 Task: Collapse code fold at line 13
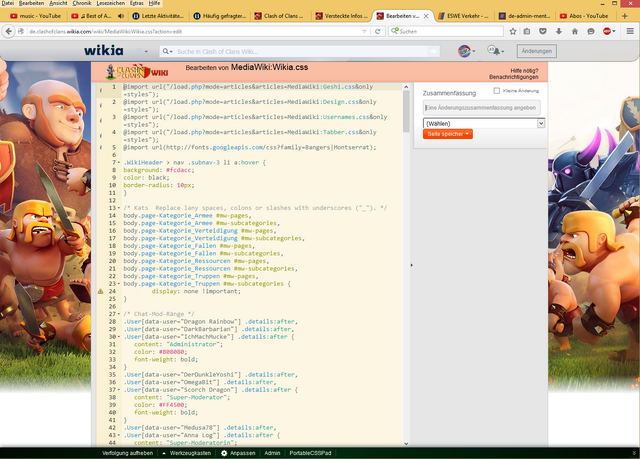coord(119,208)
